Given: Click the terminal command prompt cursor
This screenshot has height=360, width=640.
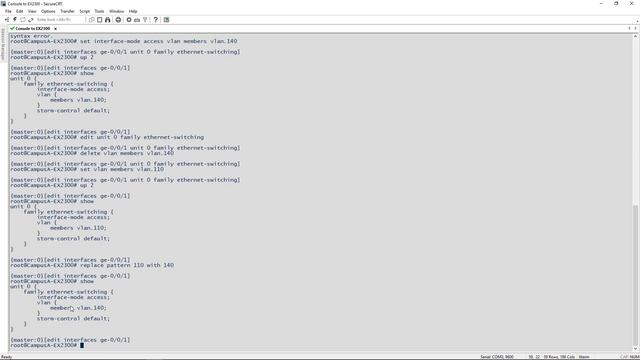Looking at the screenshot, I should coord(82,345).
